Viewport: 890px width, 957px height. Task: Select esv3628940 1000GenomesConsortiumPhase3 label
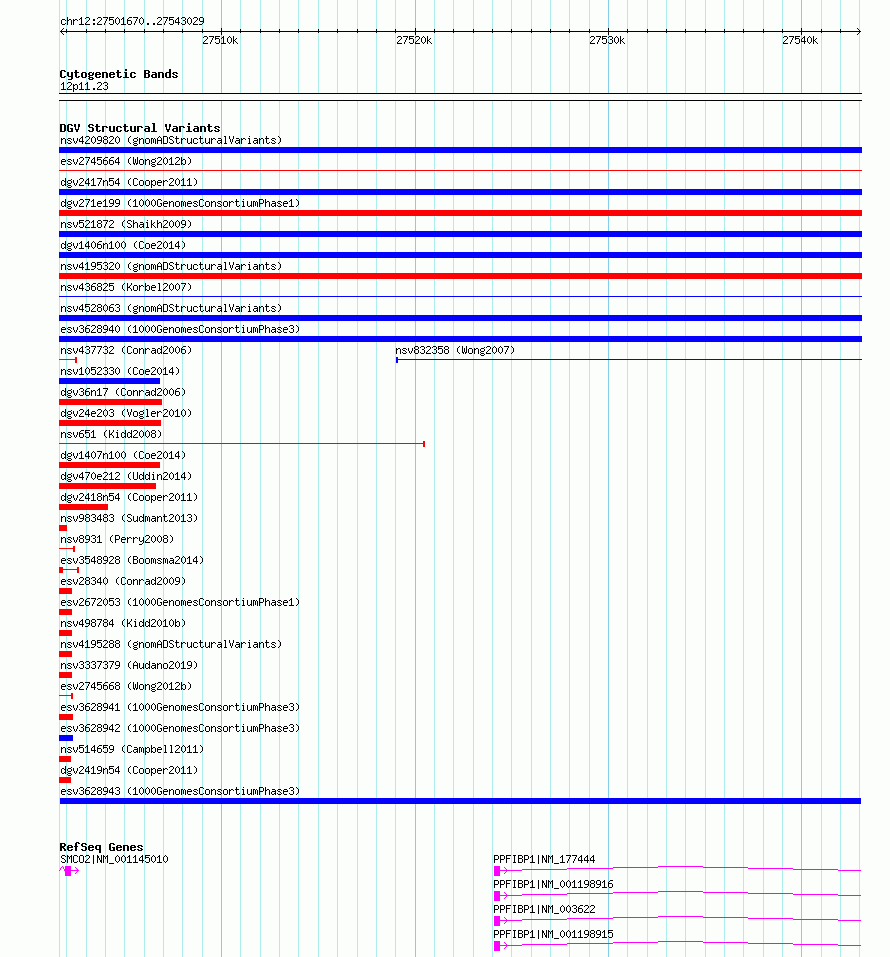click(x=180, y=329)
